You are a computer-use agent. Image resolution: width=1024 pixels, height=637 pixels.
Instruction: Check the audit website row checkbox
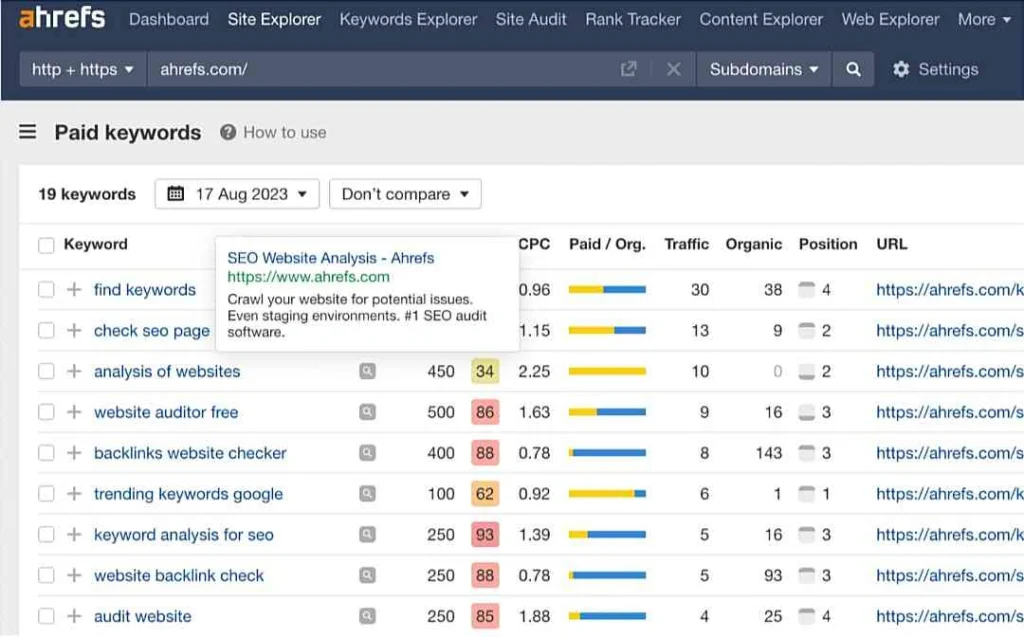click(x=46, y=616)
